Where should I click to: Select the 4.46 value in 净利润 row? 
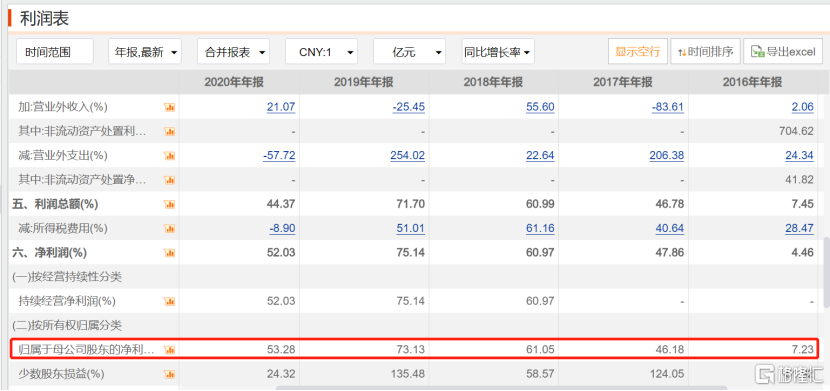pyautogui.click(x=802, y=253)
